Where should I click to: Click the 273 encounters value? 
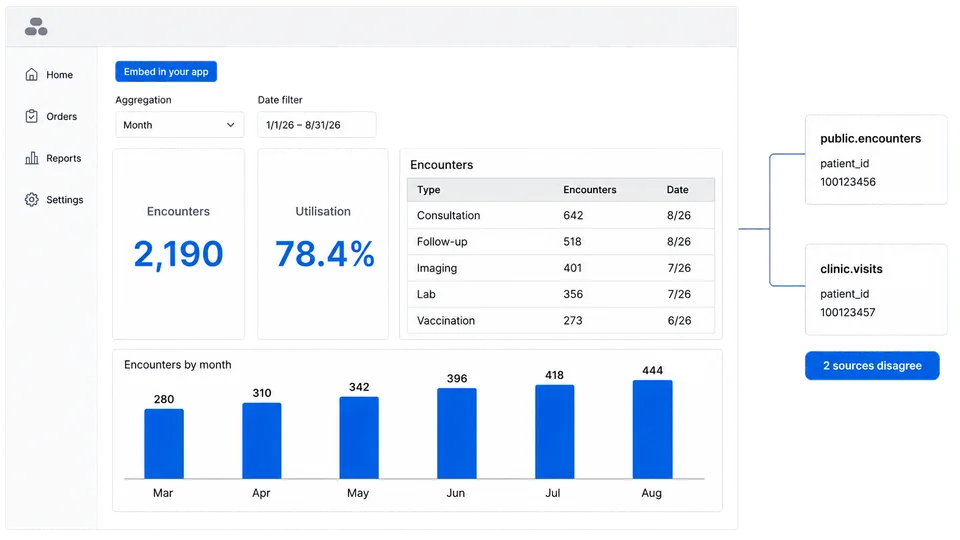[x=572, y=321]
